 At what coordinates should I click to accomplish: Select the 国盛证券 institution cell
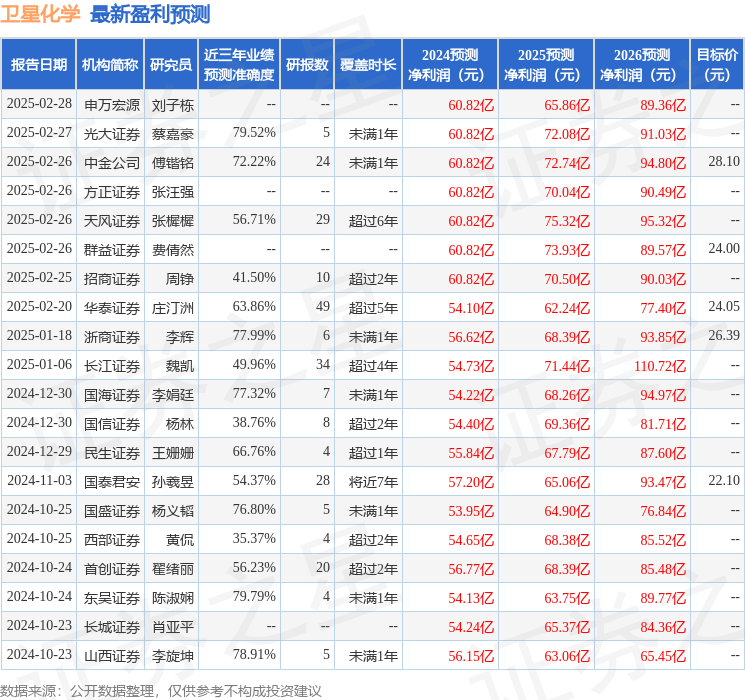tap(112, 511)
